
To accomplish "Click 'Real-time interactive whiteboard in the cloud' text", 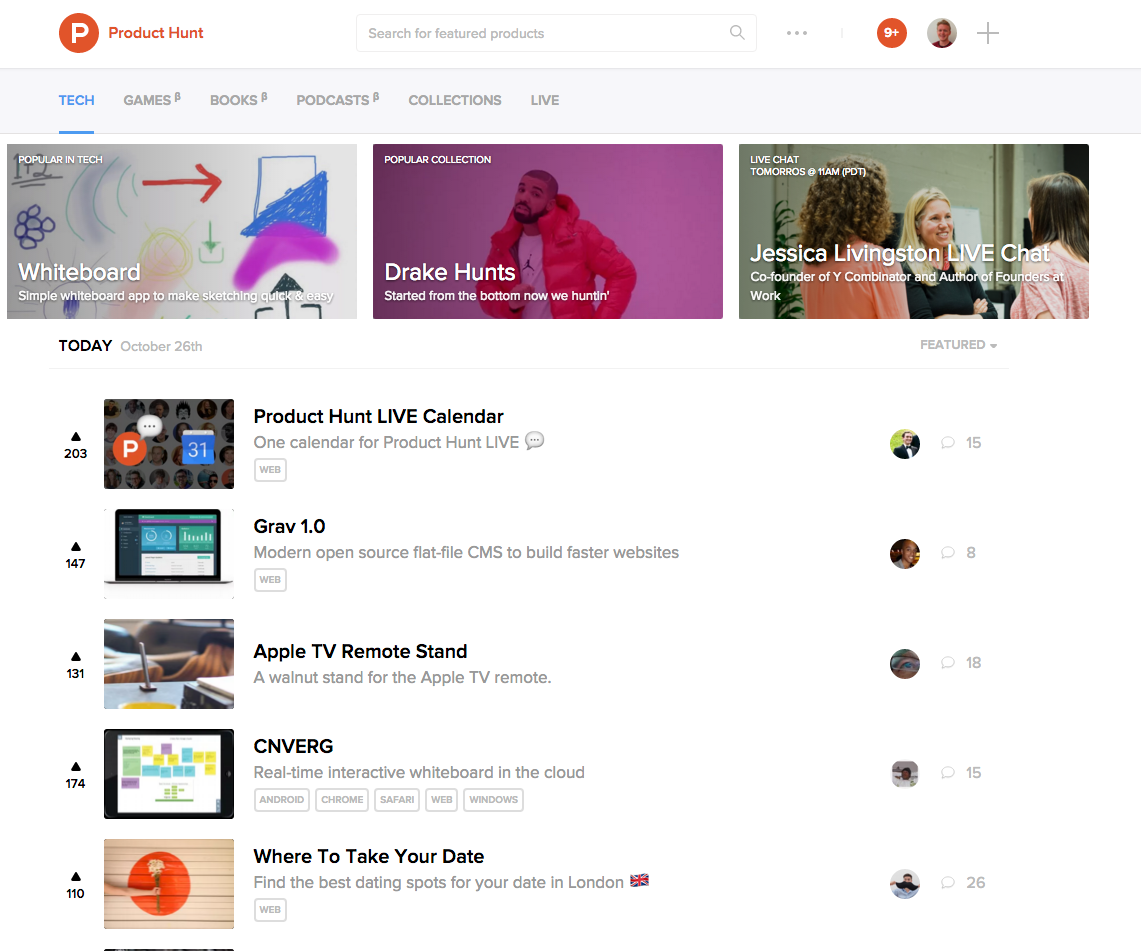I will (419, 772).
